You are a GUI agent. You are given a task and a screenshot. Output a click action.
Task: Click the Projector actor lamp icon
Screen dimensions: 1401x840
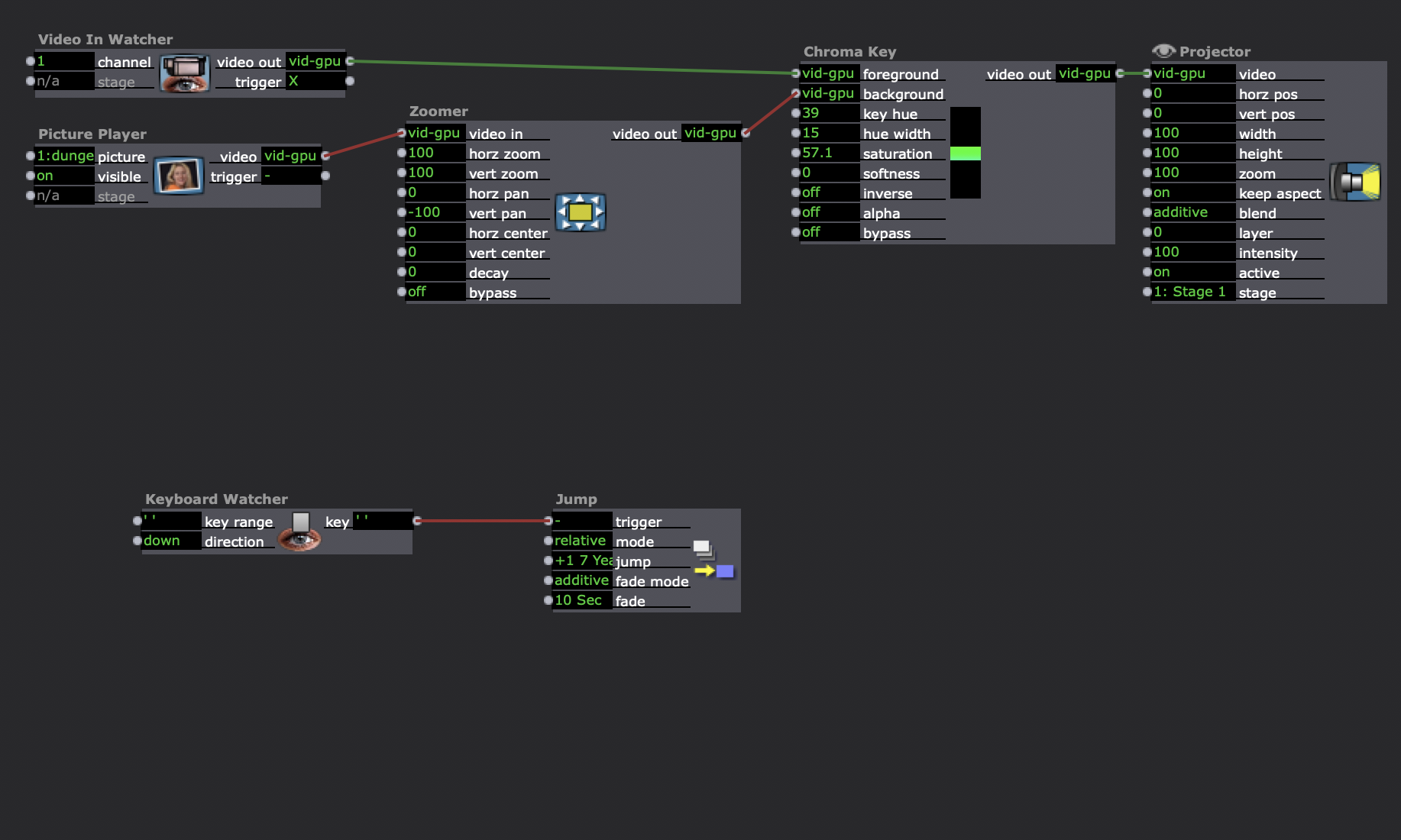pos(1355,183)
